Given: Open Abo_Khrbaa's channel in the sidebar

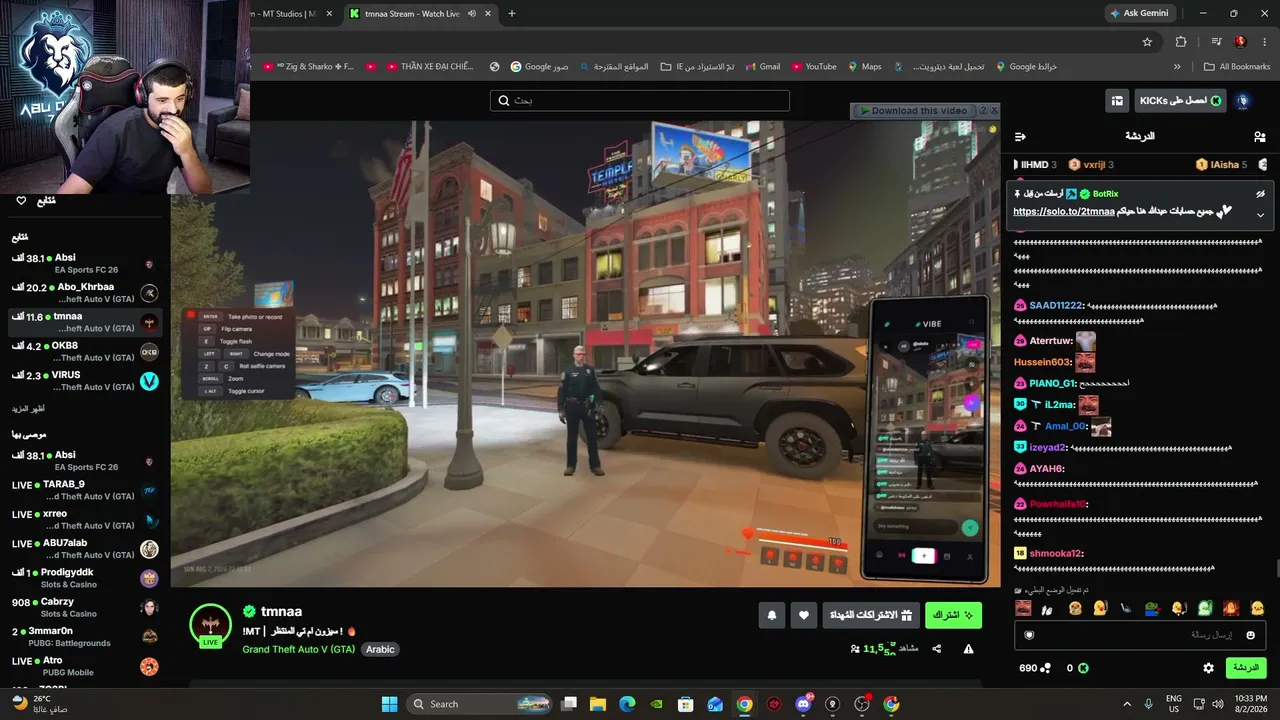Looking at the screenshot, I should pos(85,293).
